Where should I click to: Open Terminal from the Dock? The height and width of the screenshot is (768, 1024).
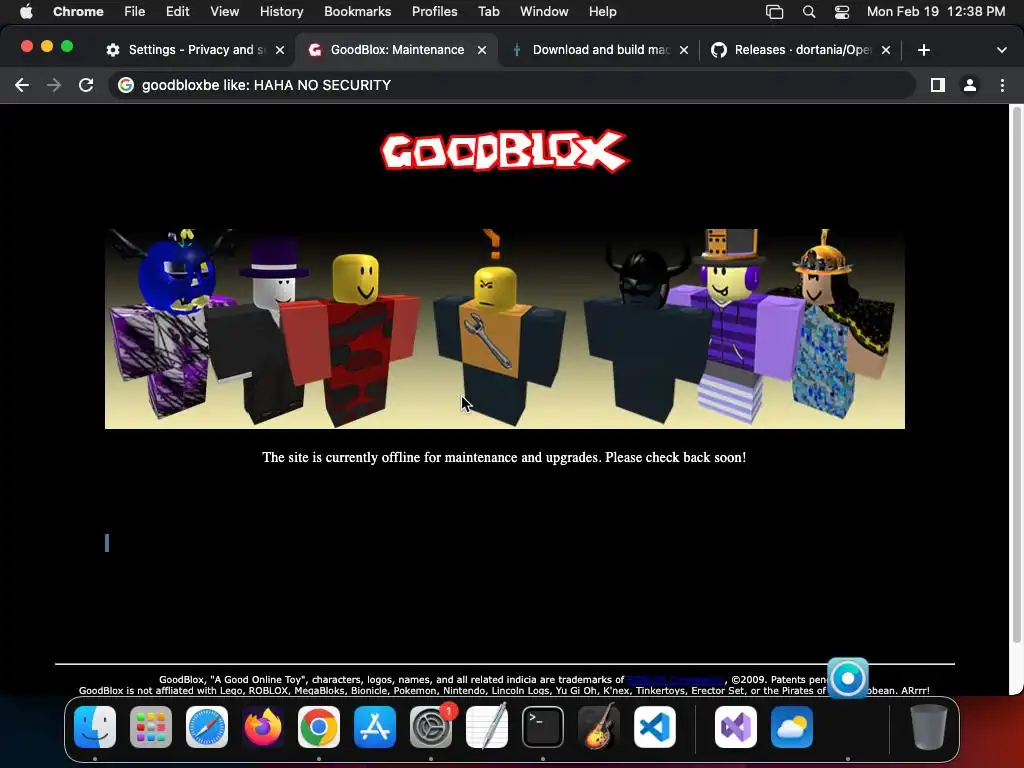543,727
